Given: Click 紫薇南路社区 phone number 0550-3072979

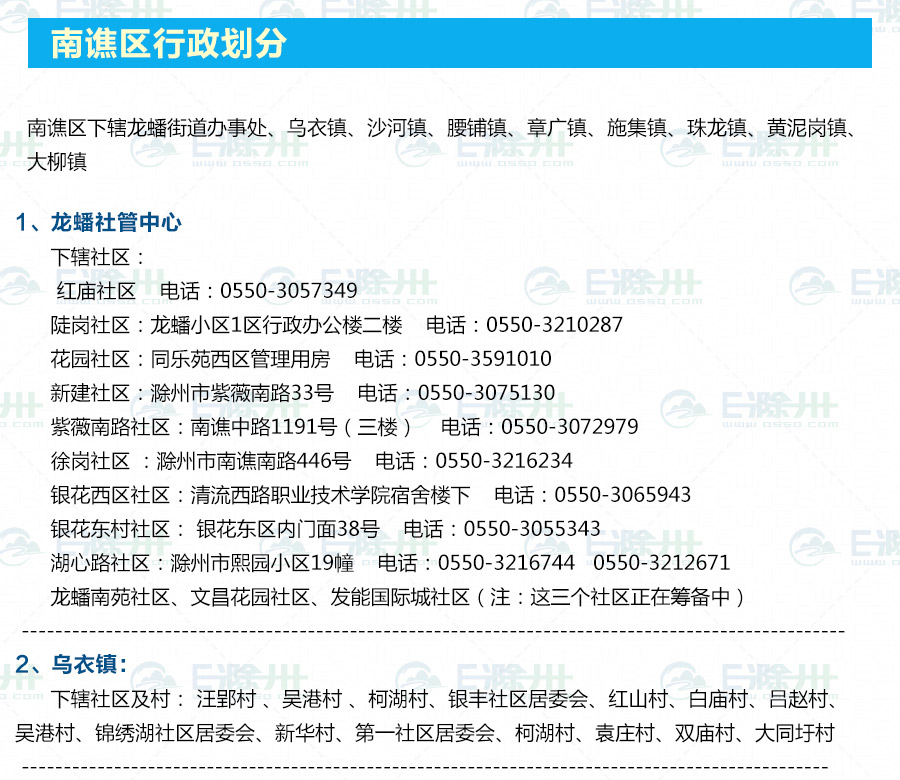Looking at the screenshot, I should (569, 427).
